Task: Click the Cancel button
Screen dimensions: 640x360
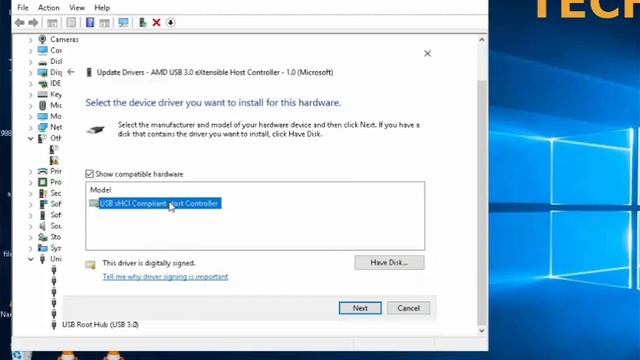Action: click(x=409, y=308)
